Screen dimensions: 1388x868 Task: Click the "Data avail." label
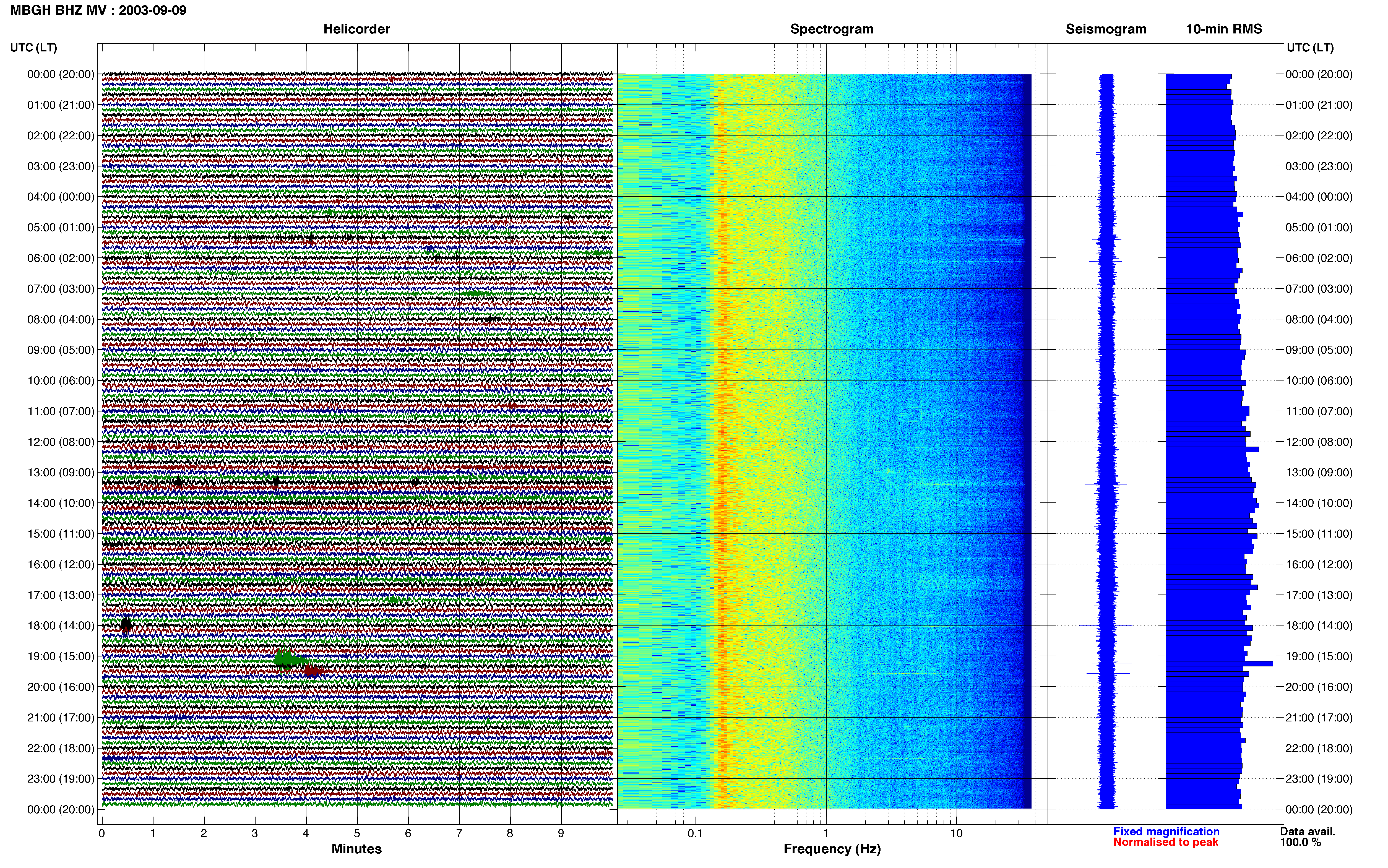coord(1308,831)
